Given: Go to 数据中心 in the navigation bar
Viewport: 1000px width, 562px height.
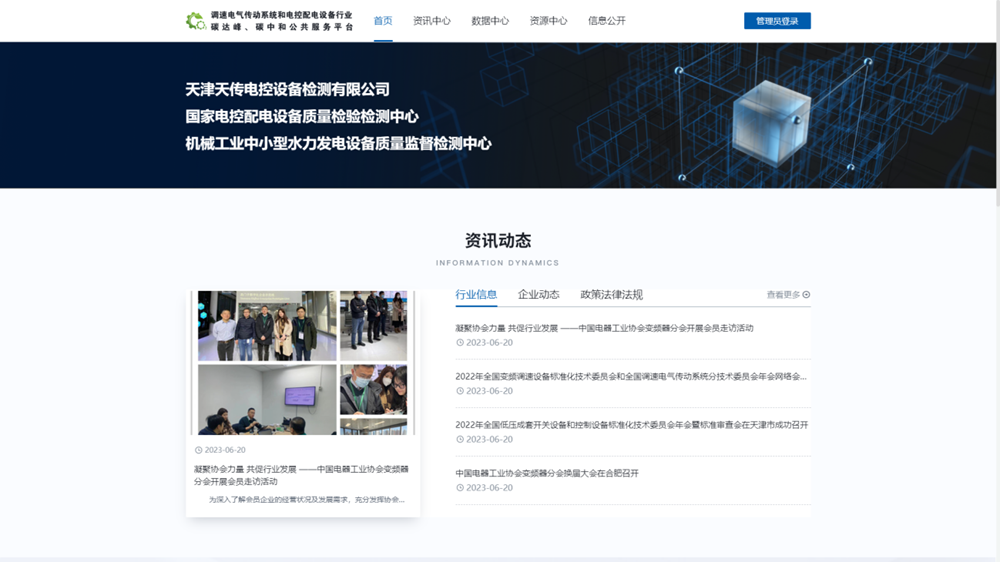Looking at the screenshot, I should point(490,21).
